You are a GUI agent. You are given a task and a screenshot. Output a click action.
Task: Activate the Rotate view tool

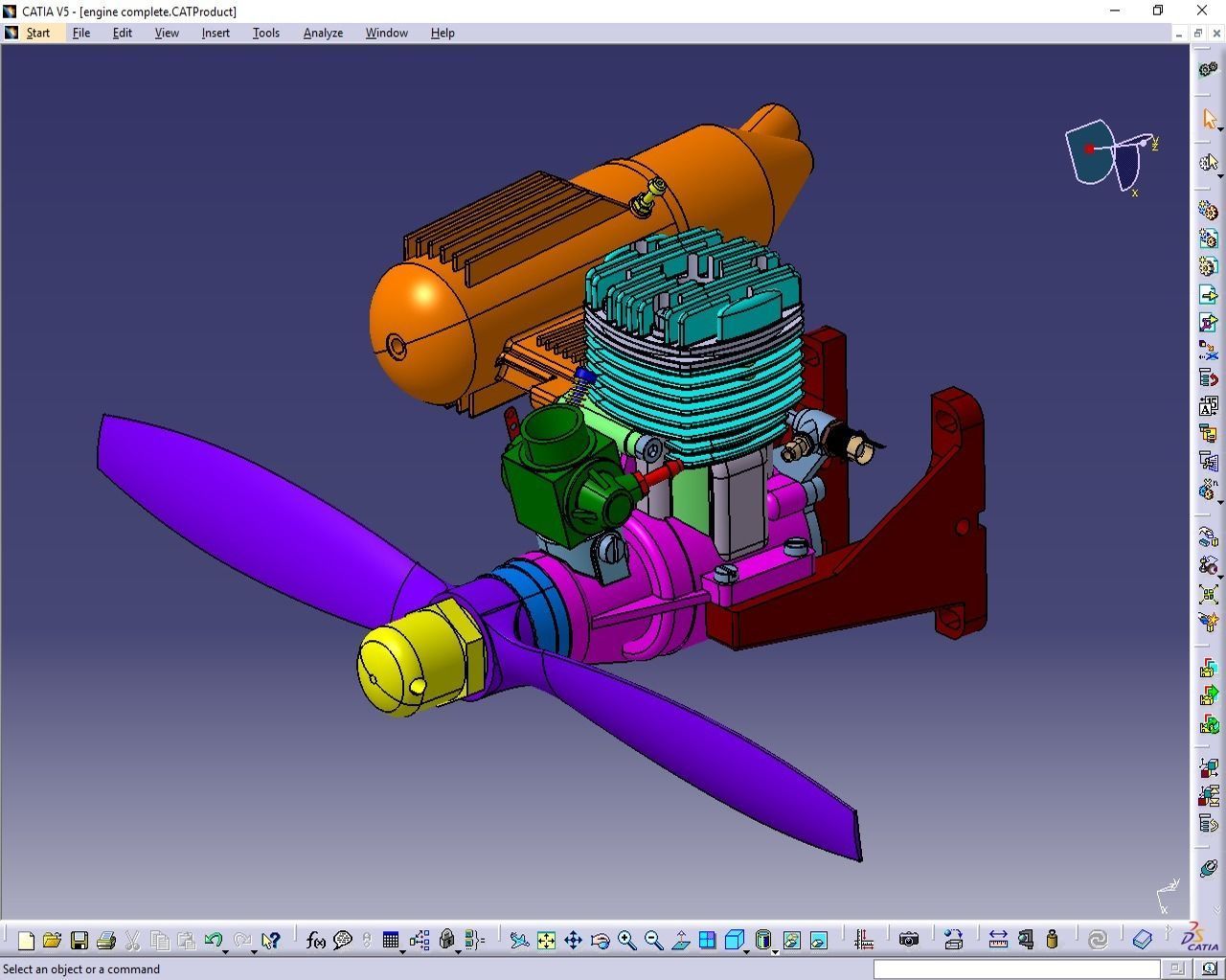click(600, 940)
